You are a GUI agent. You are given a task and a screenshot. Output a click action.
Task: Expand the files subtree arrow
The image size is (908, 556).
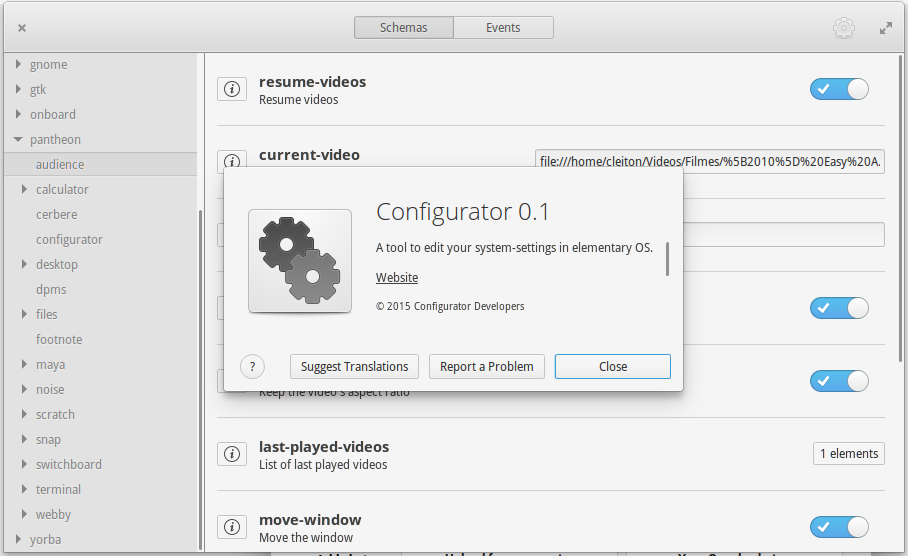click(x=24, y=313)
